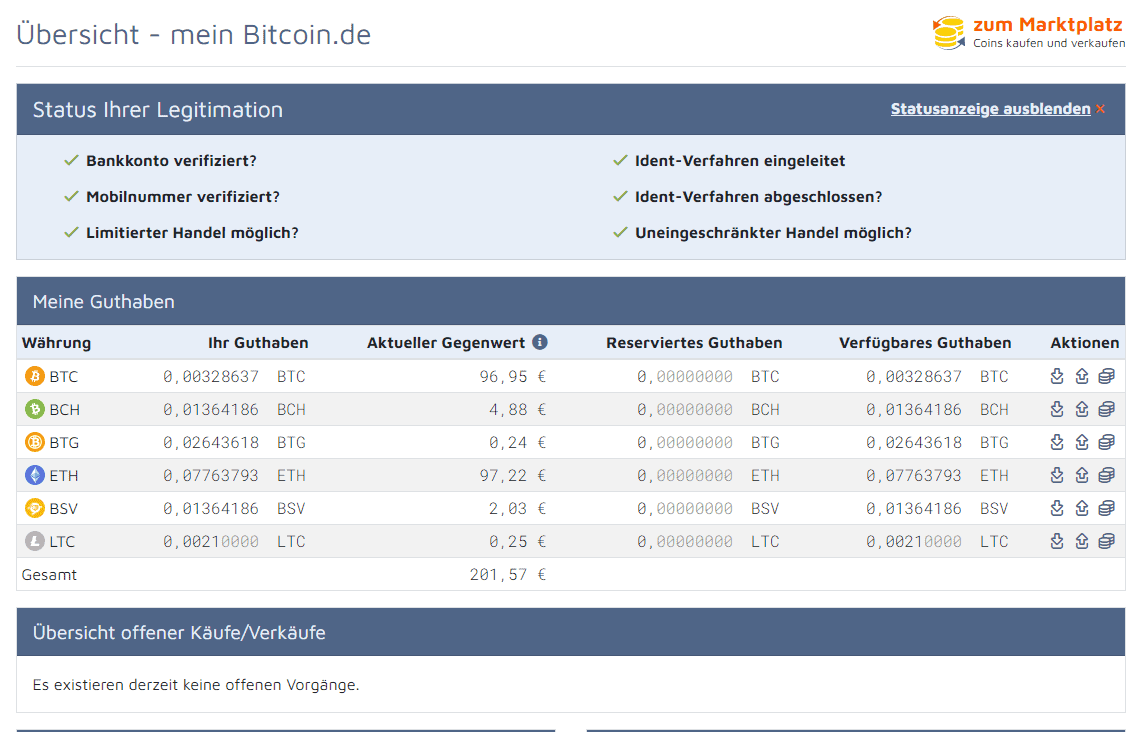The width and height of the screenshot is (1136, 732).
Task: Click the Coins kaufen und verkaufen subtitle
Action: pyautogui.click(x=1049, y=43)
